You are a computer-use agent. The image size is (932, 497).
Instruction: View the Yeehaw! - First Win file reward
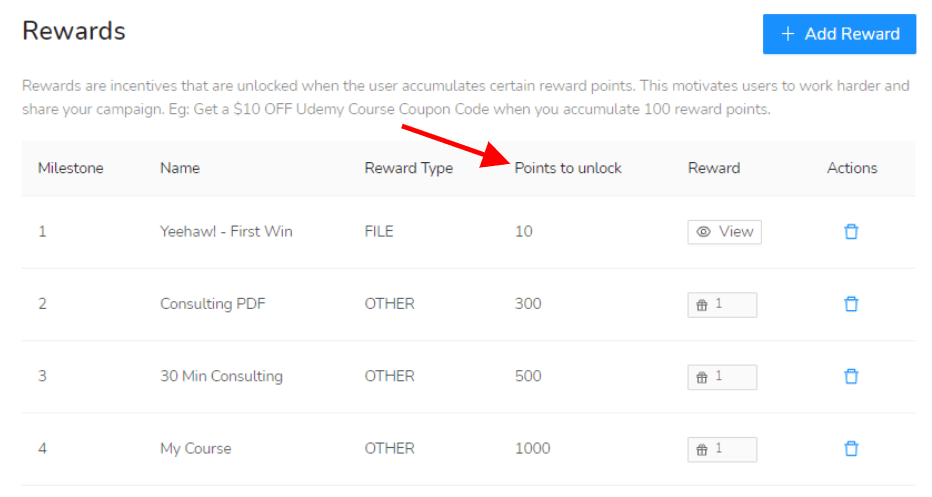click(725, 232)
